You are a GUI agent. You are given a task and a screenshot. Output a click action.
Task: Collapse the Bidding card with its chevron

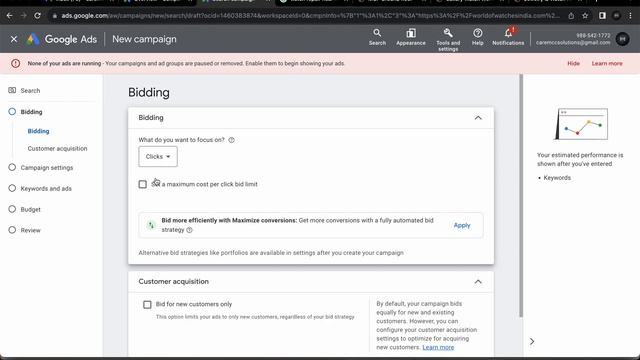coord(478,118)
